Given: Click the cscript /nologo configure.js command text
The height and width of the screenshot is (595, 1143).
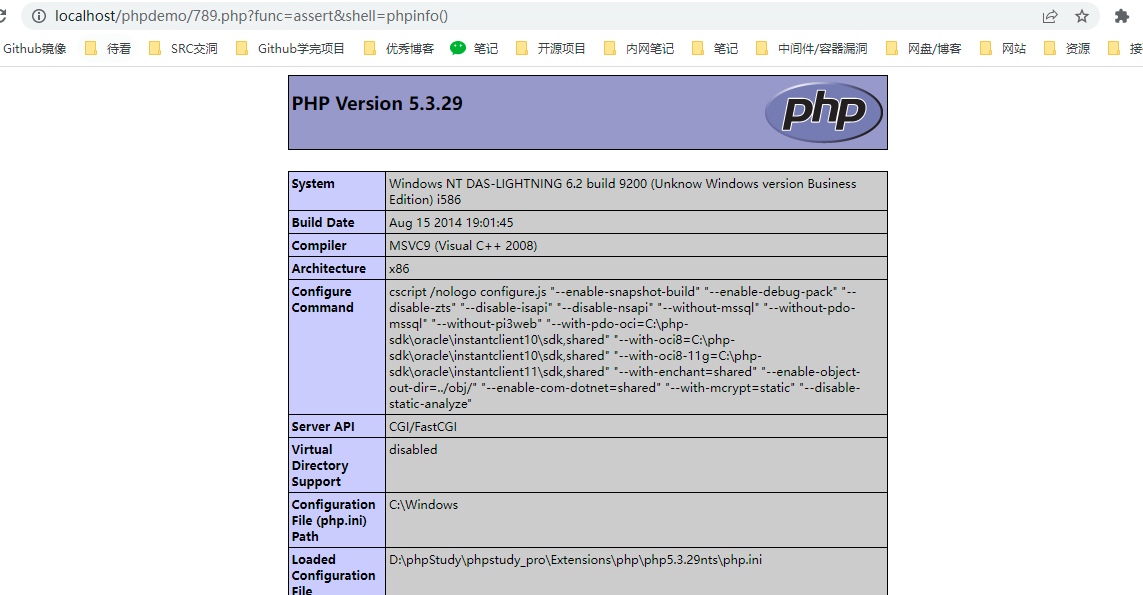Looking at the screenshot, I should [x=625, y=347].
